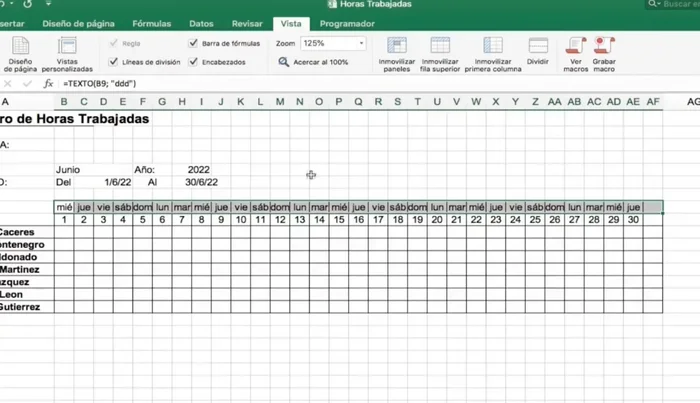Image resolution: width=700 pixels, height=403 pixels.
Task: Toggle Encabezados checkbox
Action: coord(193,62)
